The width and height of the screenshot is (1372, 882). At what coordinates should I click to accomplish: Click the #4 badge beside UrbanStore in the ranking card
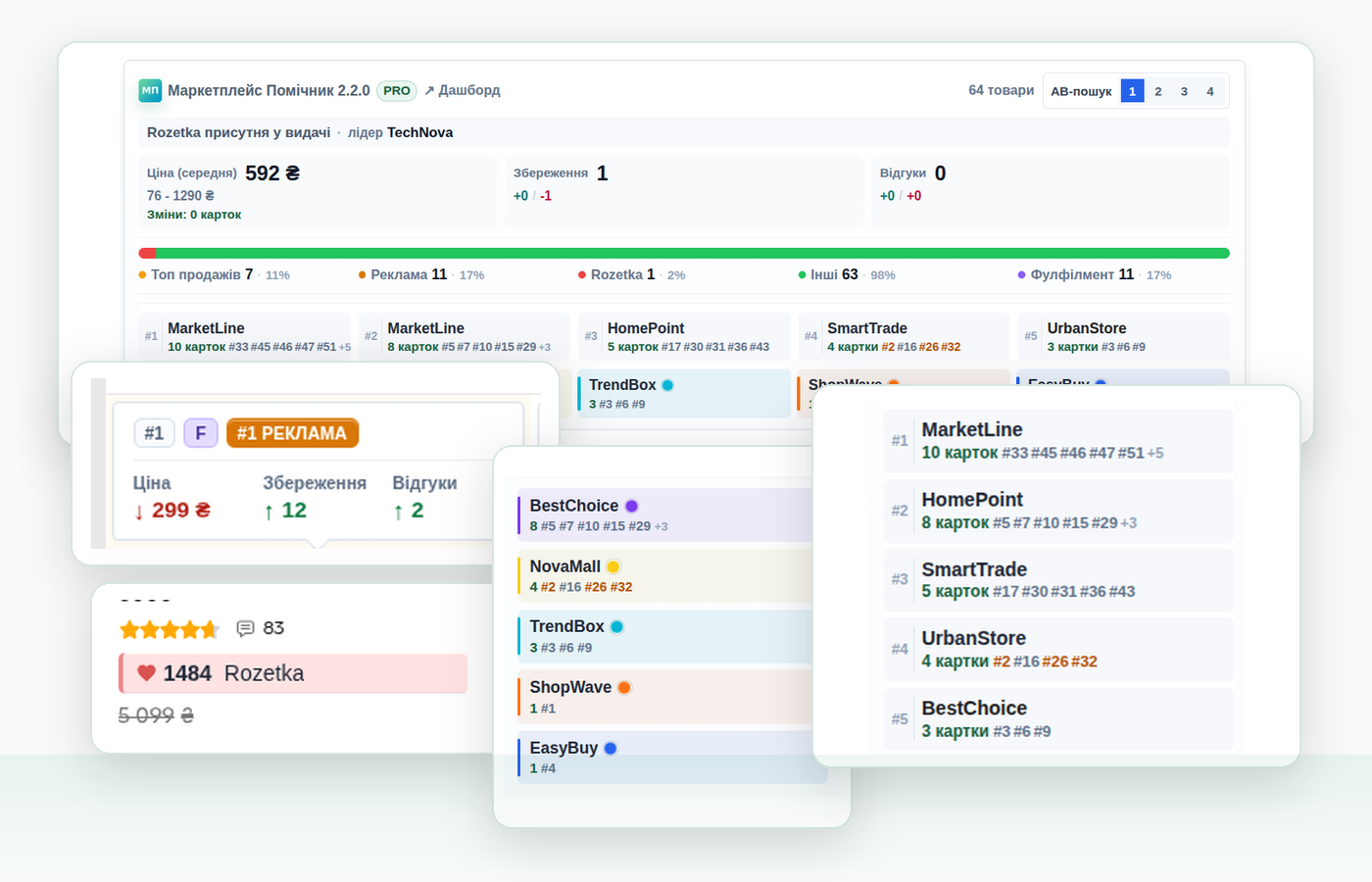pos(900,649)
